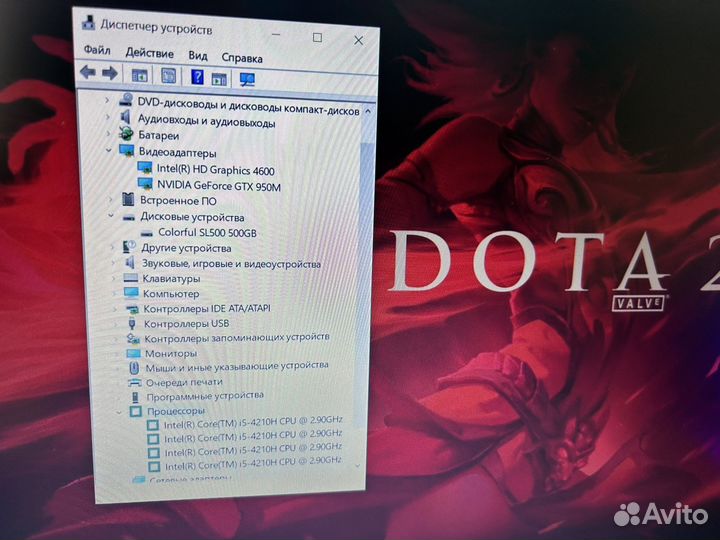Click the keyboard icon beside Клавиатуры
Image resolution: width=720 pixels, height=540 pixels.
tap(130, 278)
